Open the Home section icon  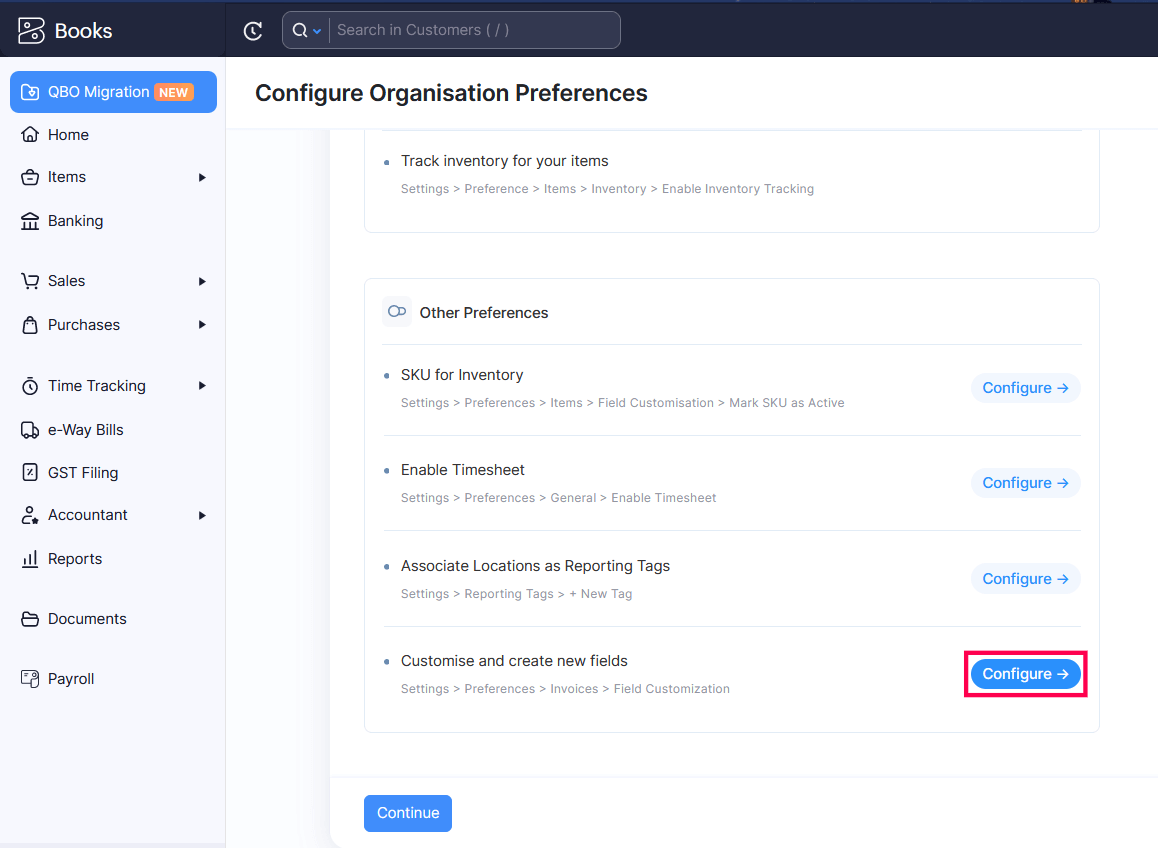point(32,134)
